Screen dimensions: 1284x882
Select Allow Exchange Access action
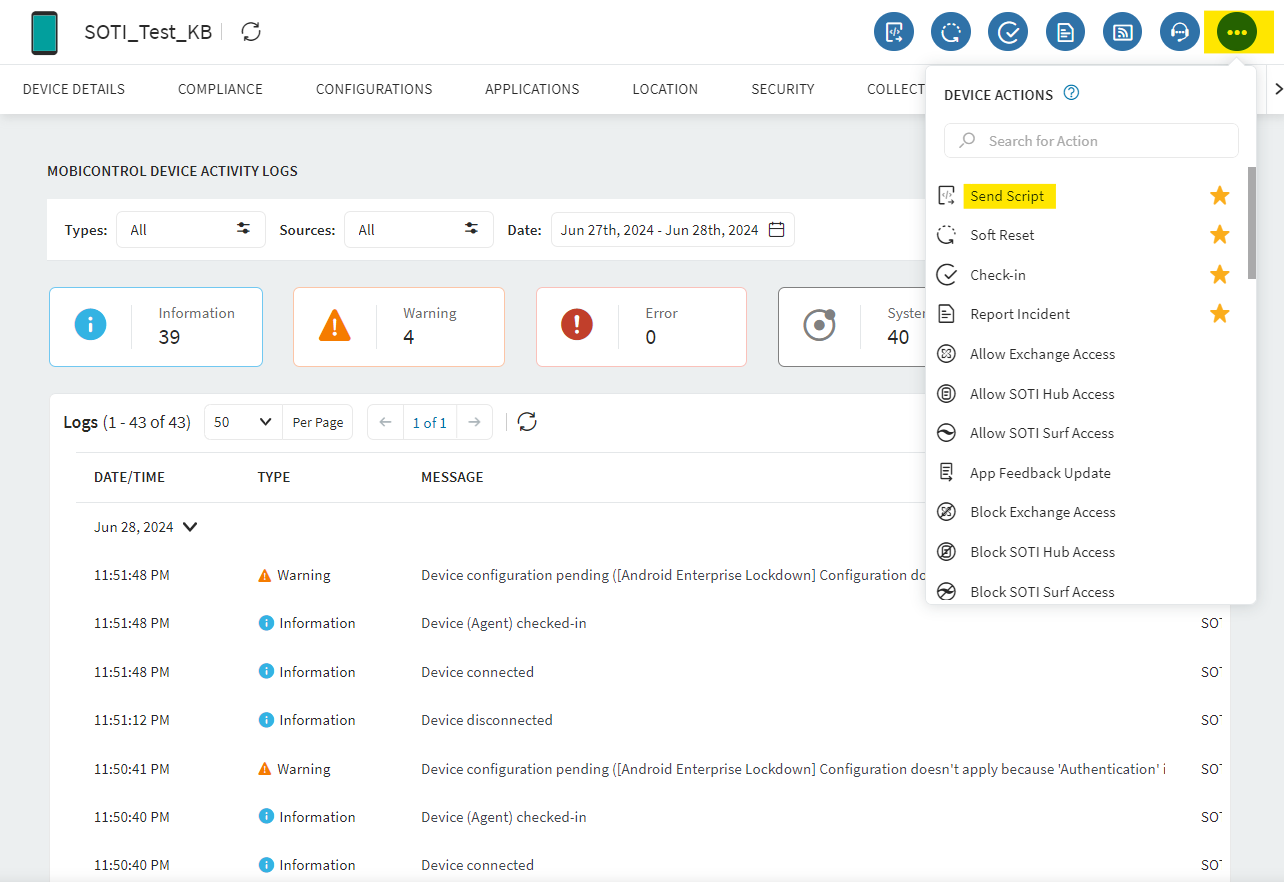[1042, 354]
